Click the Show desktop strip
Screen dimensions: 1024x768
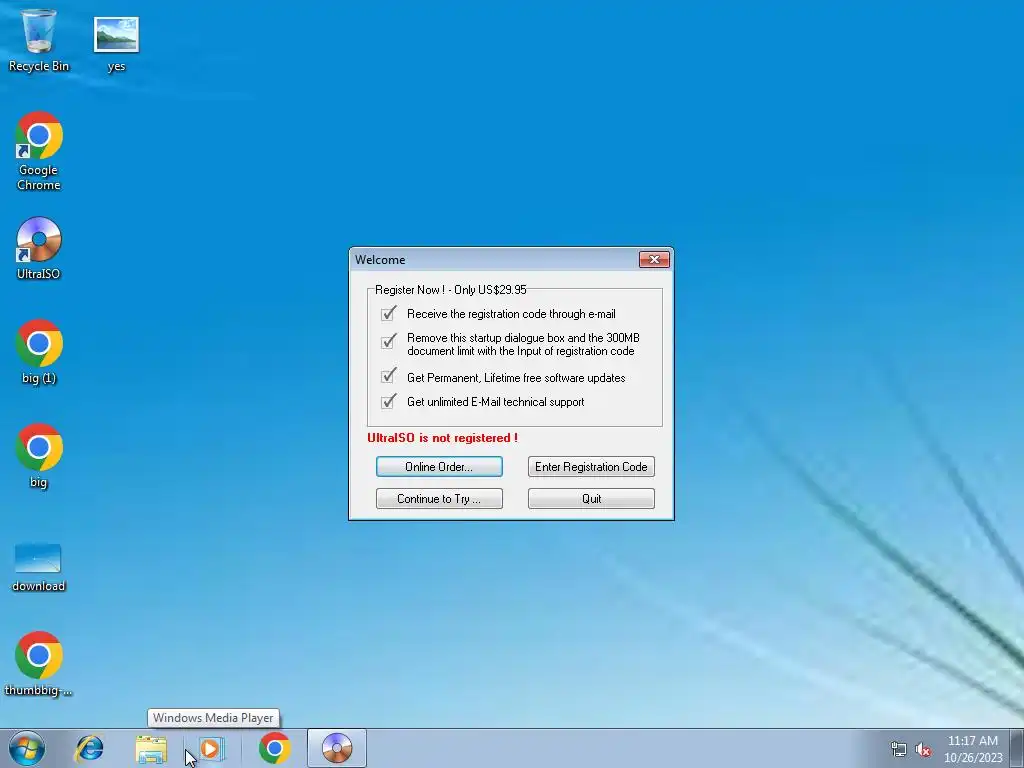tap(1017, 748)
